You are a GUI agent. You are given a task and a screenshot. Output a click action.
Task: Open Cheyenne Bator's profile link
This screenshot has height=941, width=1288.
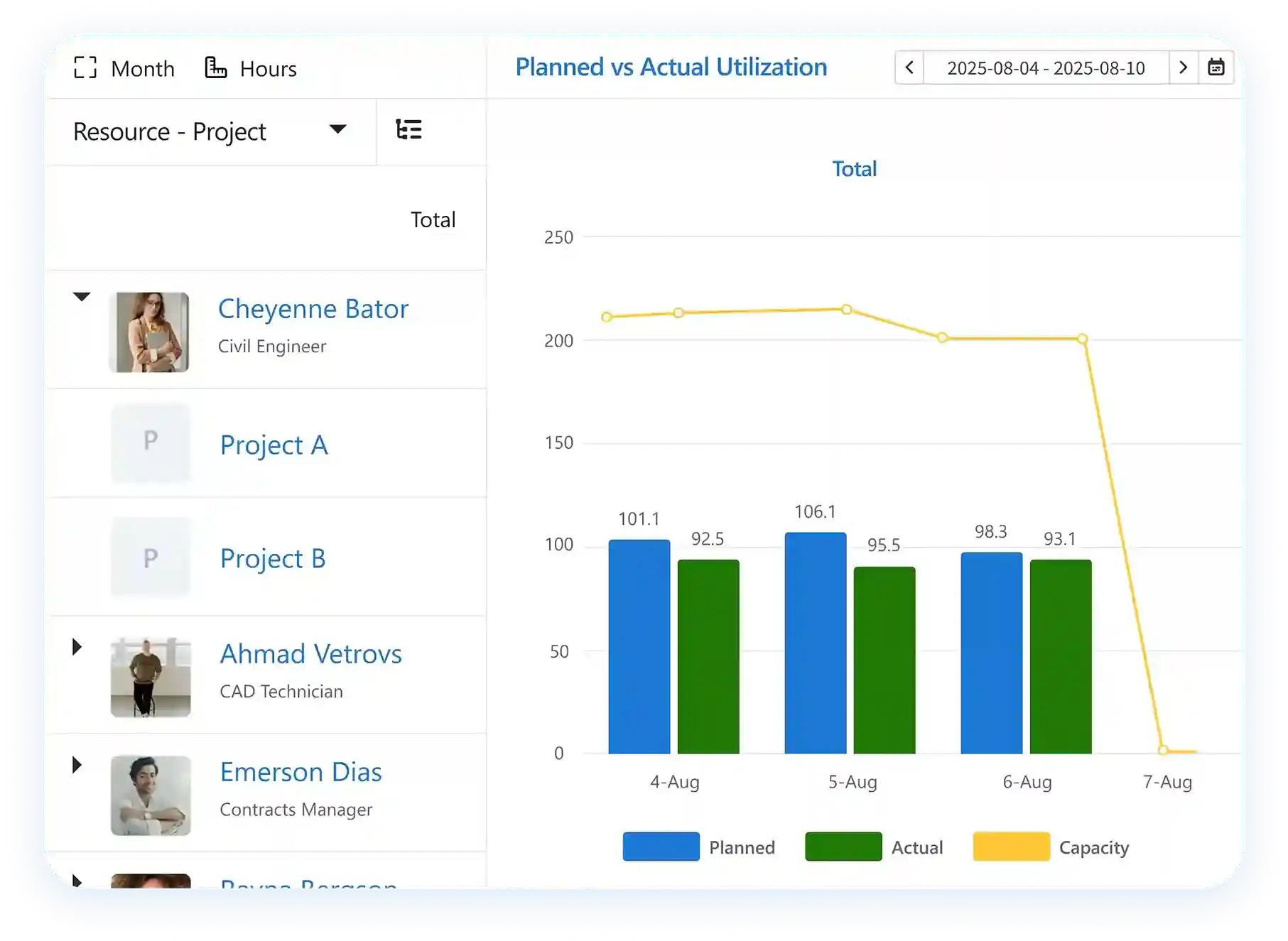tap(313, 309)
